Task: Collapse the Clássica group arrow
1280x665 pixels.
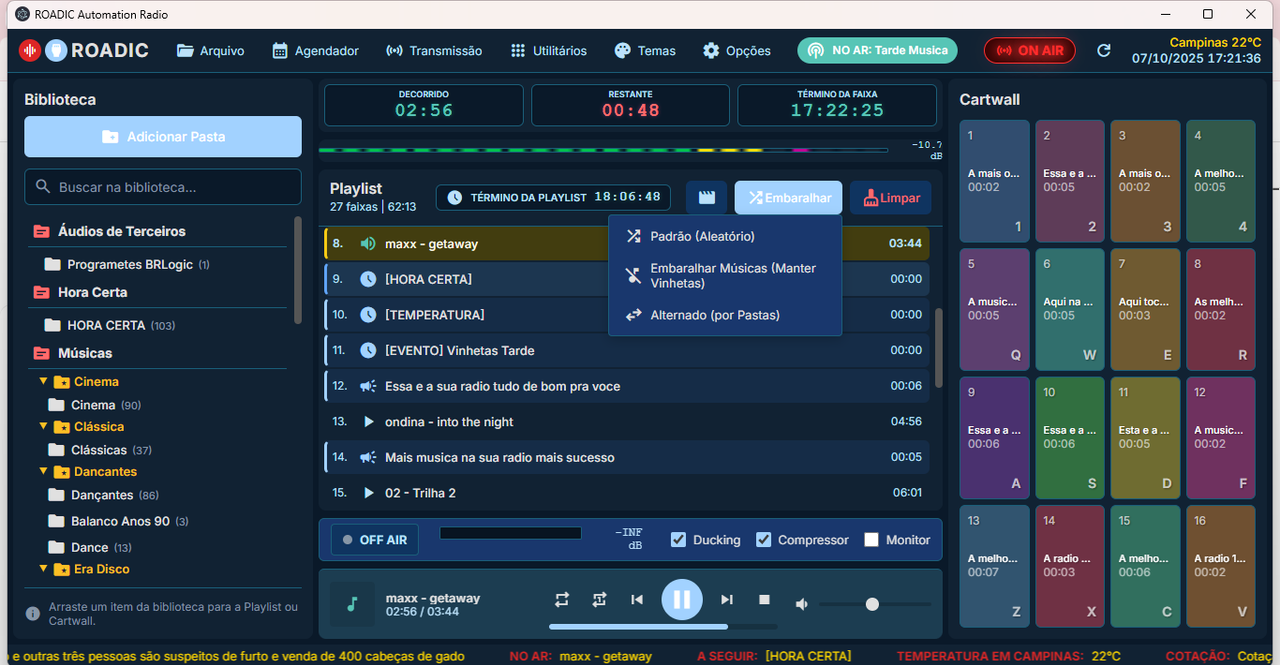Action: click(x=43, y=426)
